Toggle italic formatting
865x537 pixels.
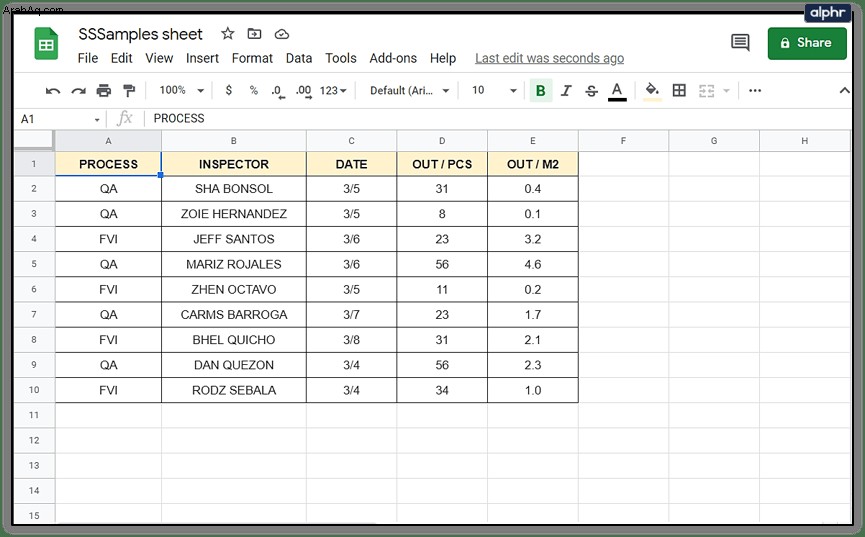[x=566, y=91]
